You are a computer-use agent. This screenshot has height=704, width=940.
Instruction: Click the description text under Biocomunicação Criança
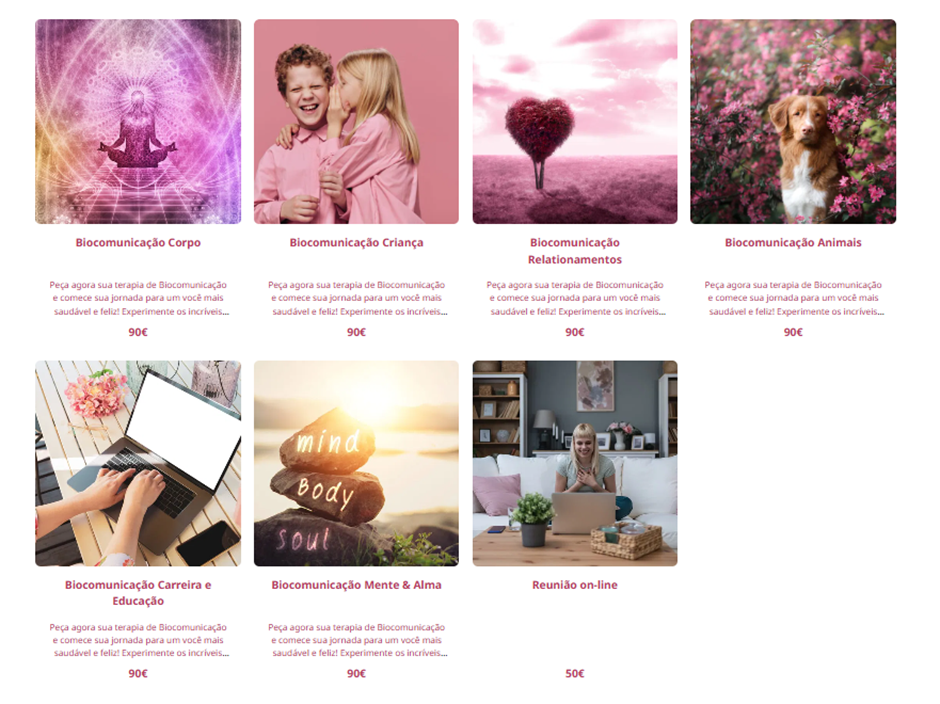(356, 298)
